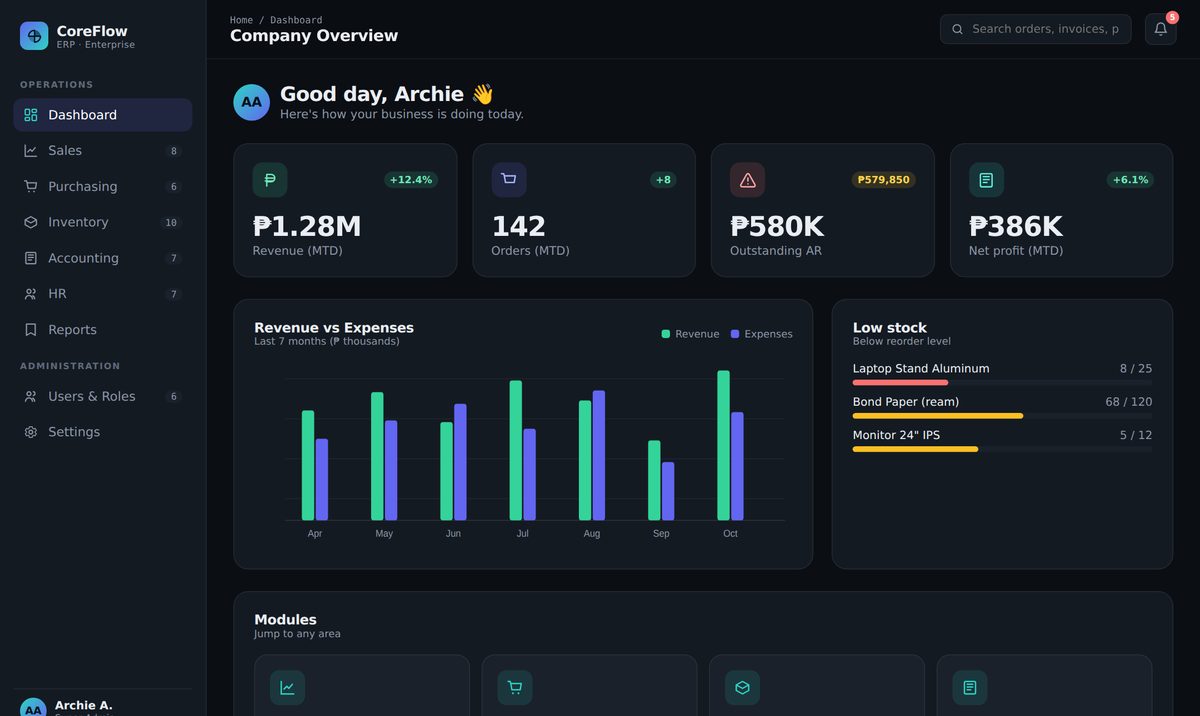Screen dimensions: 1200x716
Task: Click the warning icon on Outstanding AR card
Action: point(748,180)
